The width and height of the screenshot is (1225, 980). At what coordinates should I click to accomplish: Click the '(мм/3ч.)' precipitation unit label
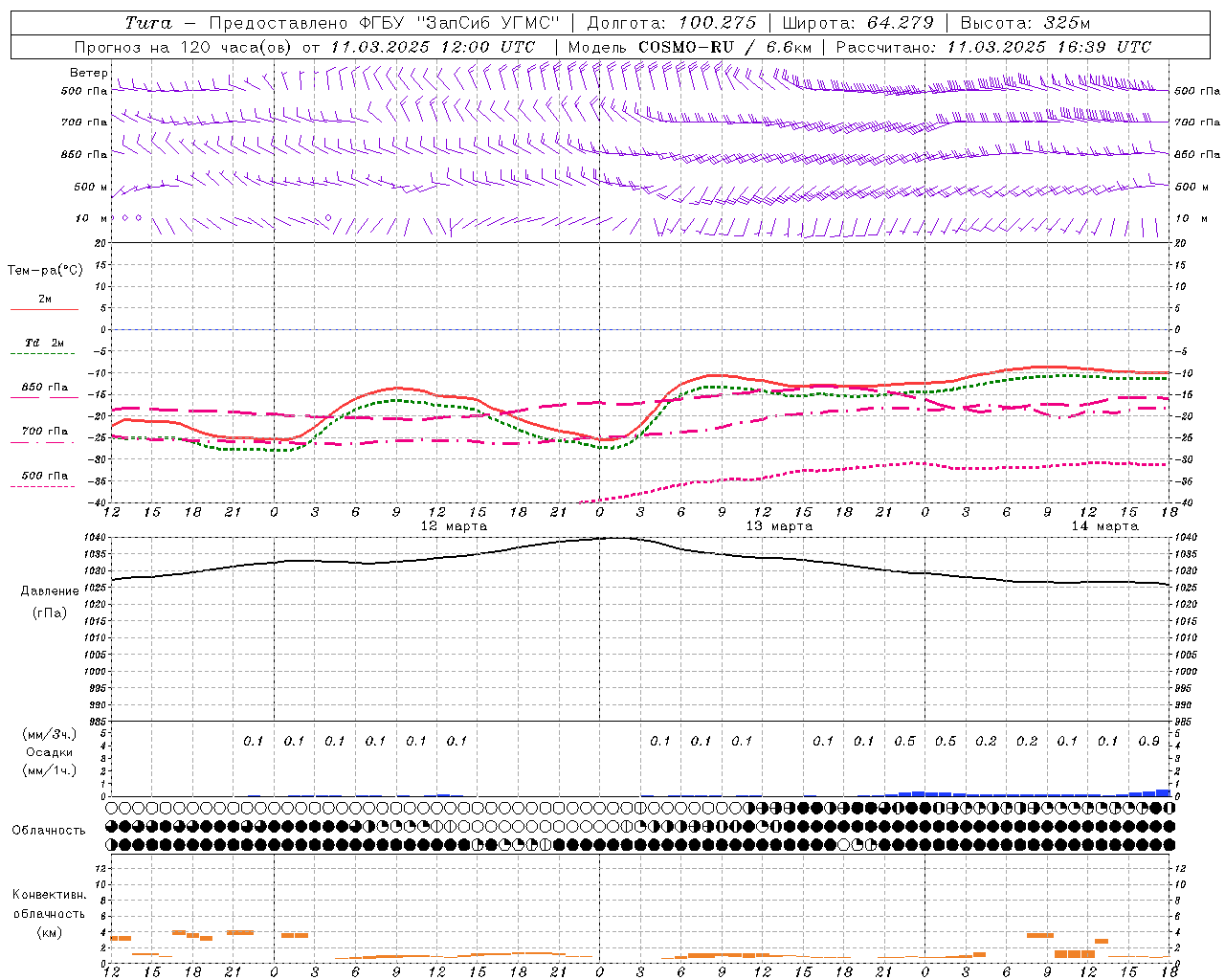tap(49, 734)
